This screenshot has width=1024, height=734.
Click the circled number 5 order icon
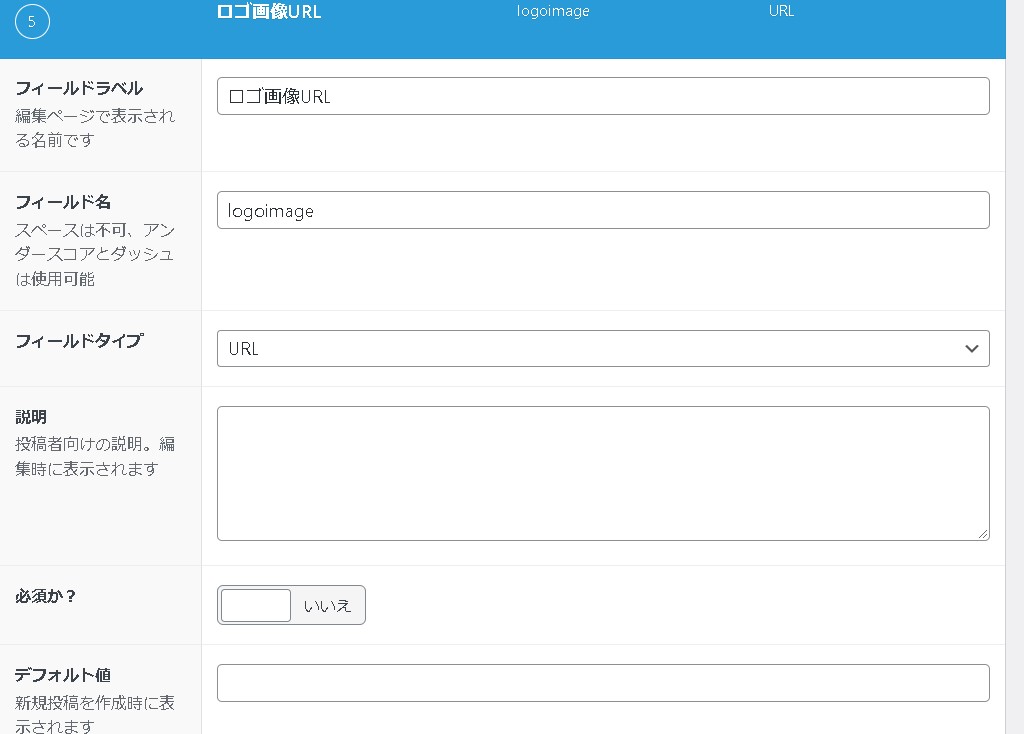coord(32,22)
